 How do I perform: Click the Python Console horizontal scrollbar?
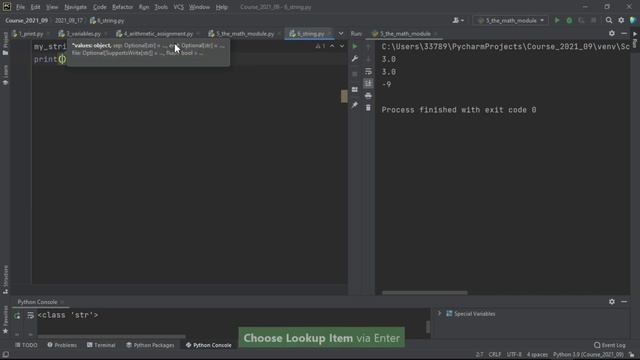point(111,337)
